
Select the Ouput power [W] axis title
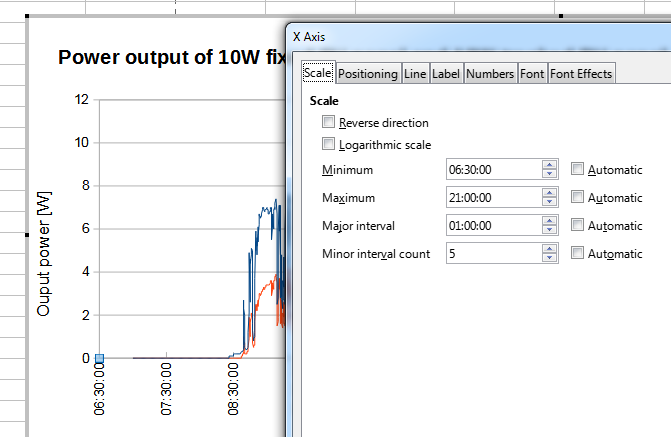pos(44,254)
